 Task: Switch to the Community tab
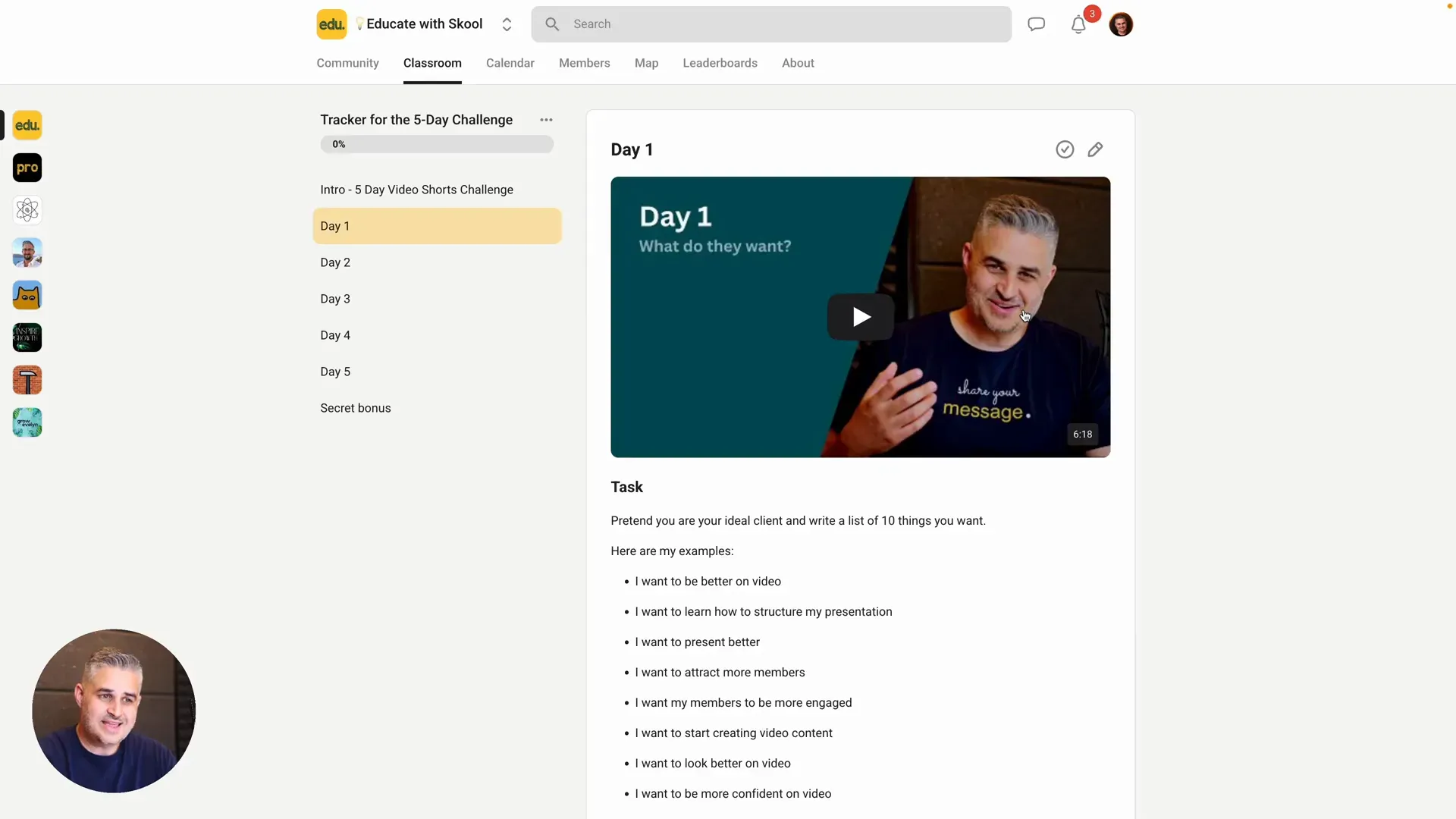click(x=347, y=63)
